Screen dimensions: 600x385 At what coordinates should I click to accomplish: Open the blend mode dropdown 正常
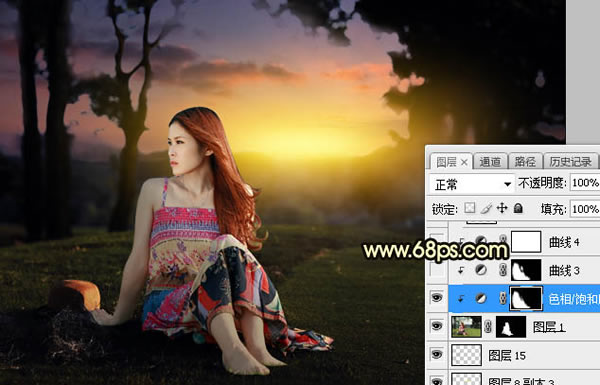tap(471, 184)
